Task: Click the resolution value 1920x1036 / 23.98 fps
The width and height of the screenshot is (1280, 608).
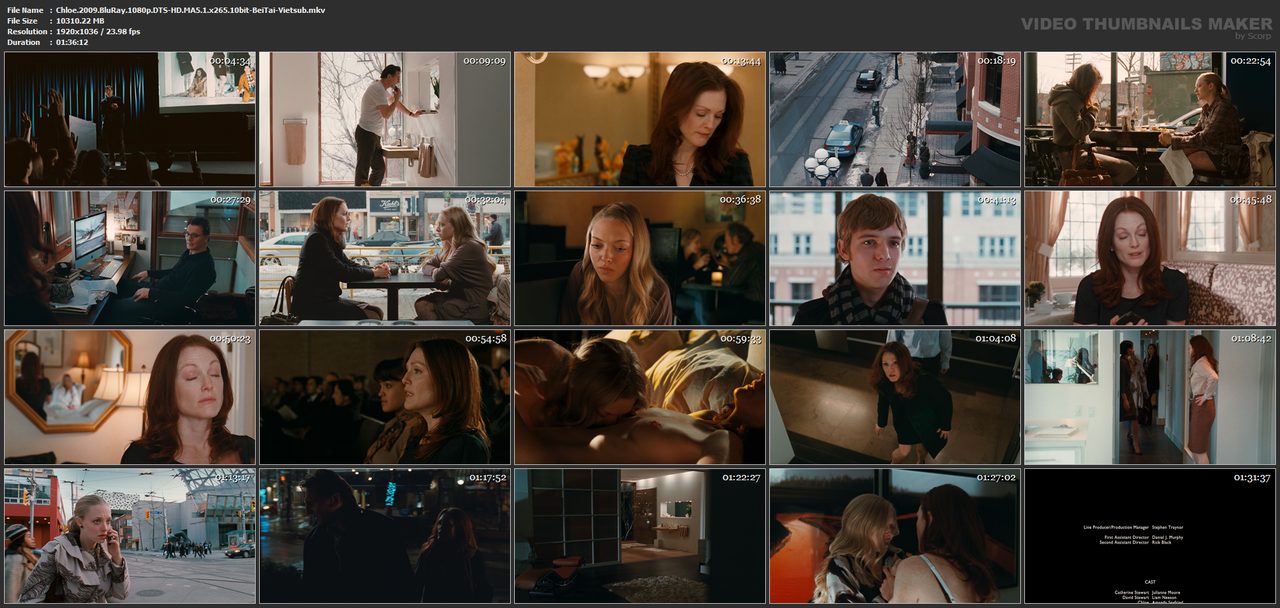Action: (x=98, y=32)
